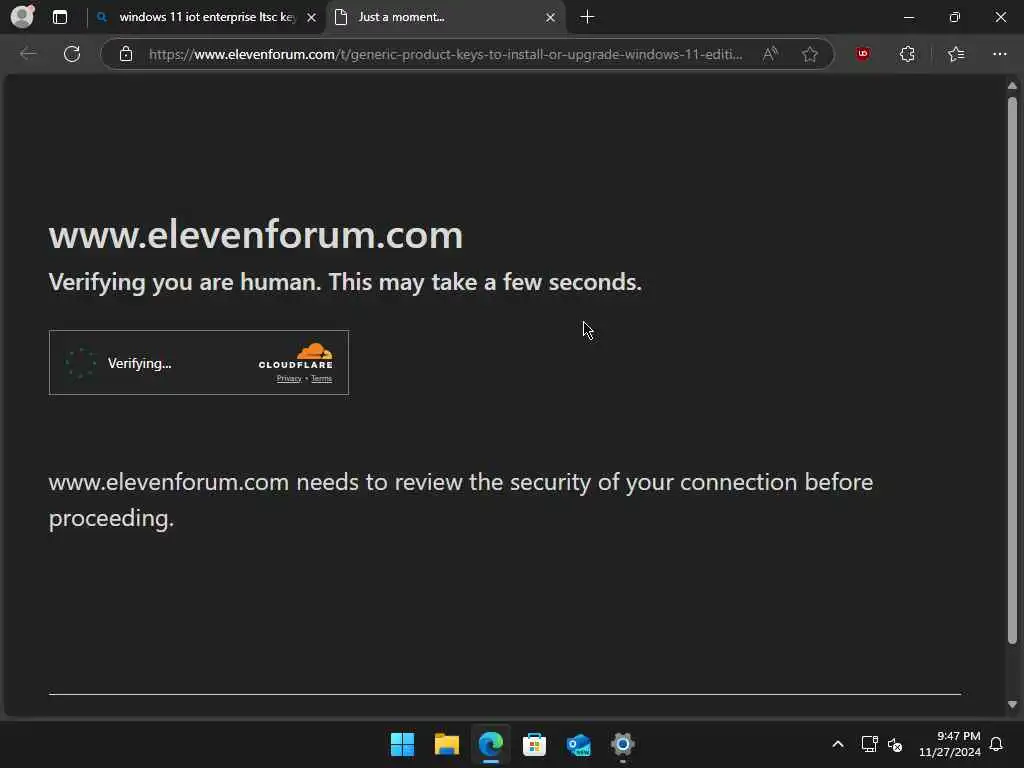Open the Windows Start menu
The width and height of the screenshot is (1024, 768).
(x=402, y=744)
